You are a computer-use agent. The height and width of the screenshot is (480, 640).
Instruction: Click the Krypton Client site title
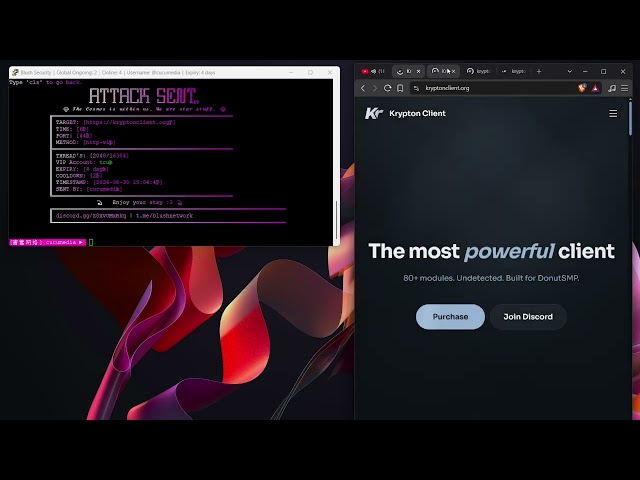pos(417,113)
